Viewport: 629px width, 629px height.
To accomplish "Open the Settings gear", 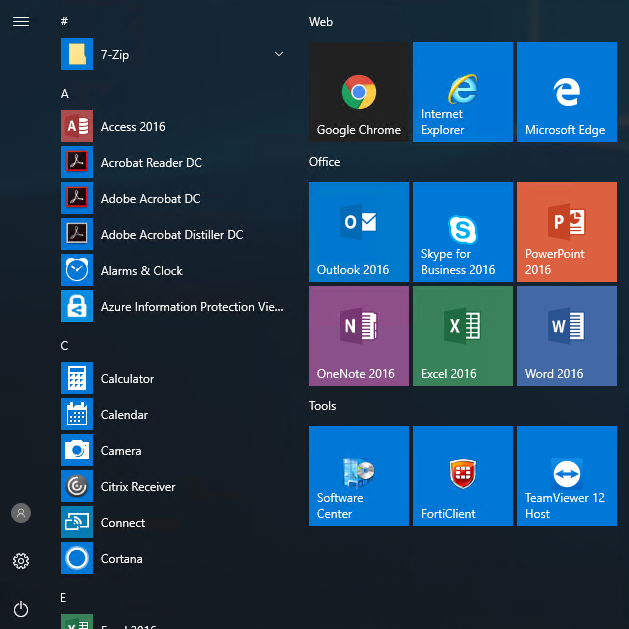I will [21, 561].
